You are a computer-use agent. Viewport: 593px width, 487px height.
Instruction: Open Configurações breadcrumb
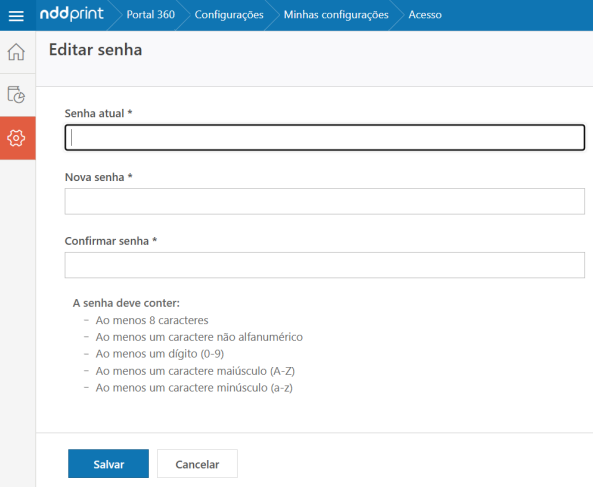click(x=229, y=15)
